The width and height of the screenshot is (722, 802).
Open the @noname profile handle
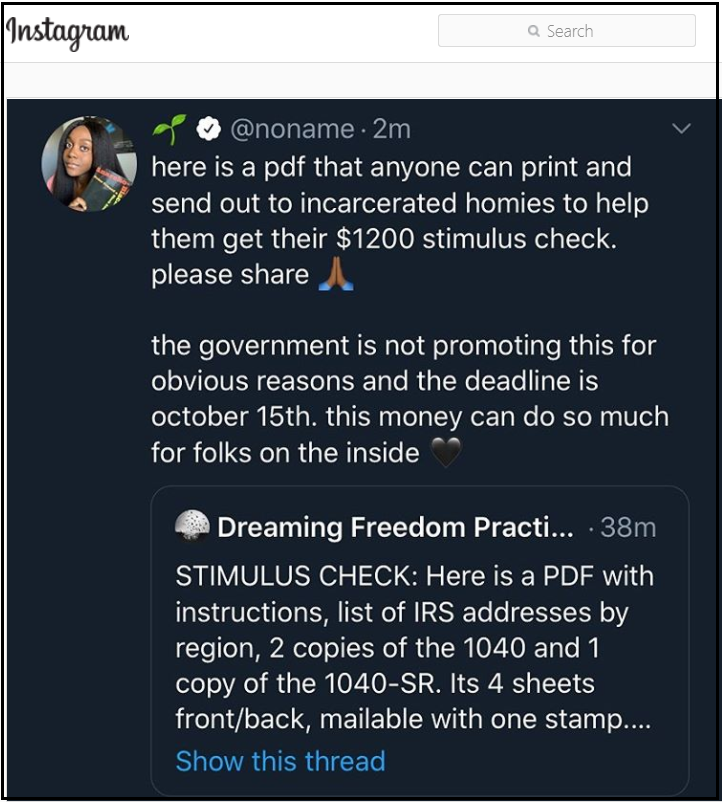point(292,129)
